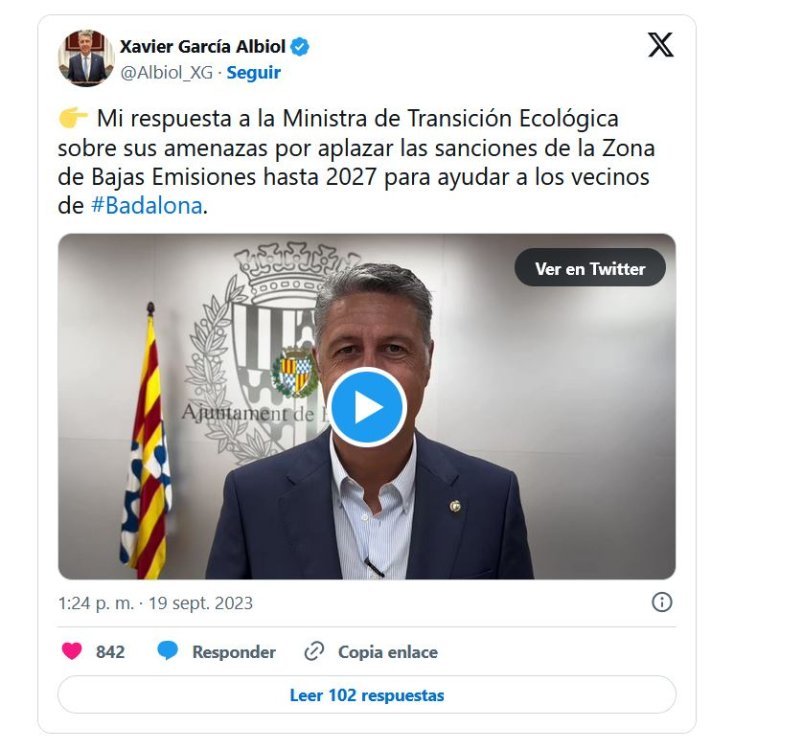Click the X logo icon
Image resolution: width=803 pixels, height=750 pixels.
point(661,45)
